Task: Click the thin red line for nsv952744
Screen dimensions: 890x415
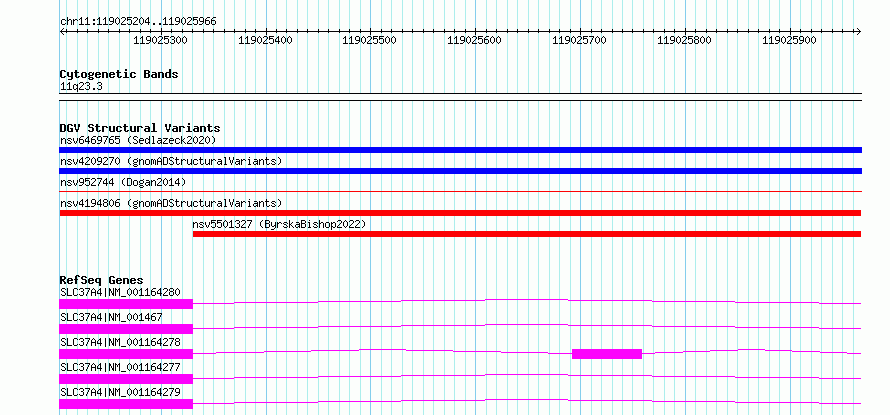Action: pyautogui.click(x=460, y=192)
